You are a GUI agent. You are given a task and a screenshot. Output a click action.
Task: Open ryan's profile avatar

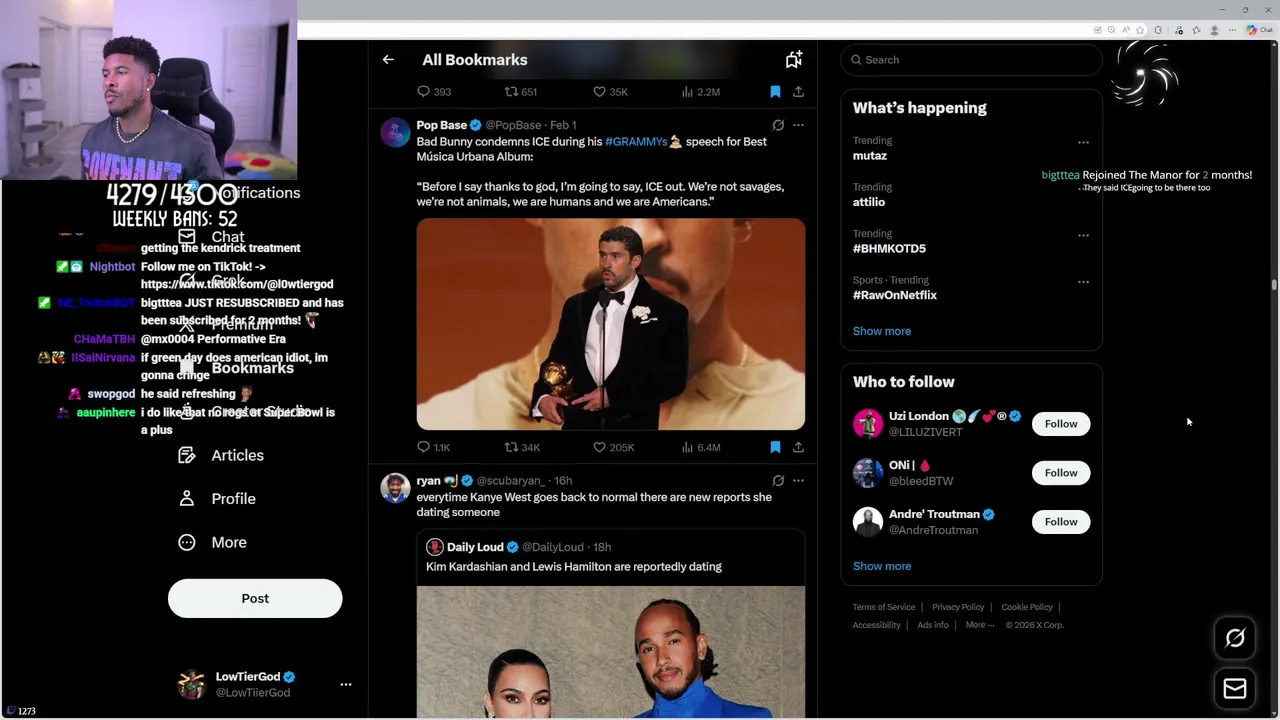395,488
